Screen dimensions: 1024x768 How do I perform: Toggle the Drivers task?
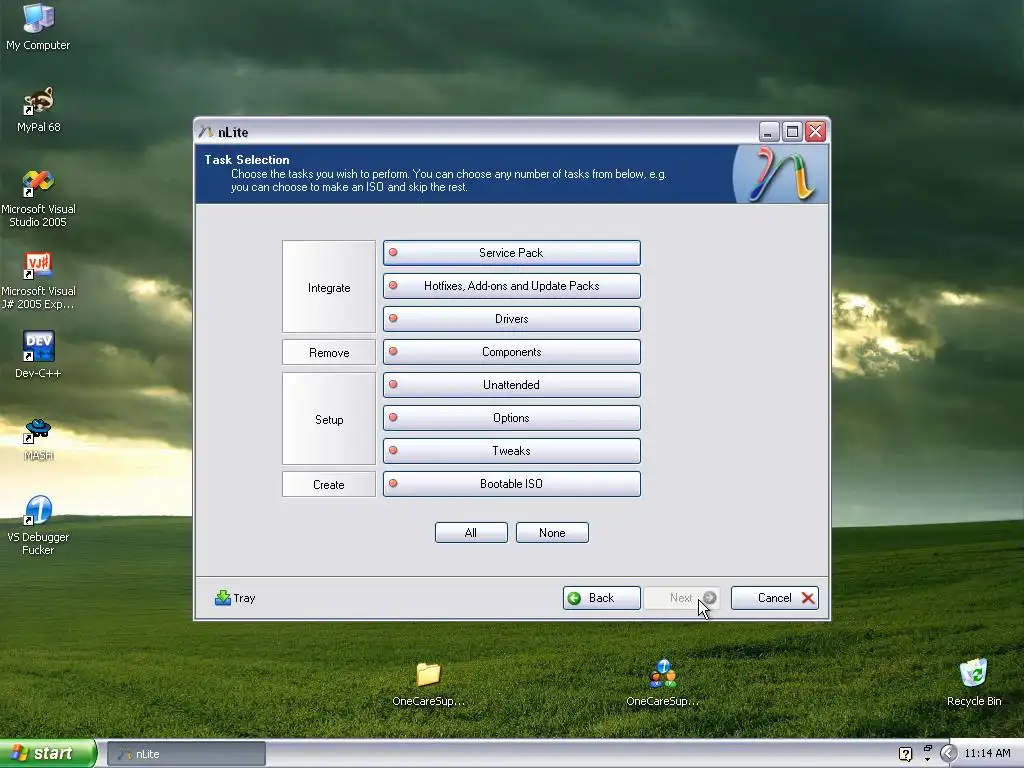click(x=511, y=319)
